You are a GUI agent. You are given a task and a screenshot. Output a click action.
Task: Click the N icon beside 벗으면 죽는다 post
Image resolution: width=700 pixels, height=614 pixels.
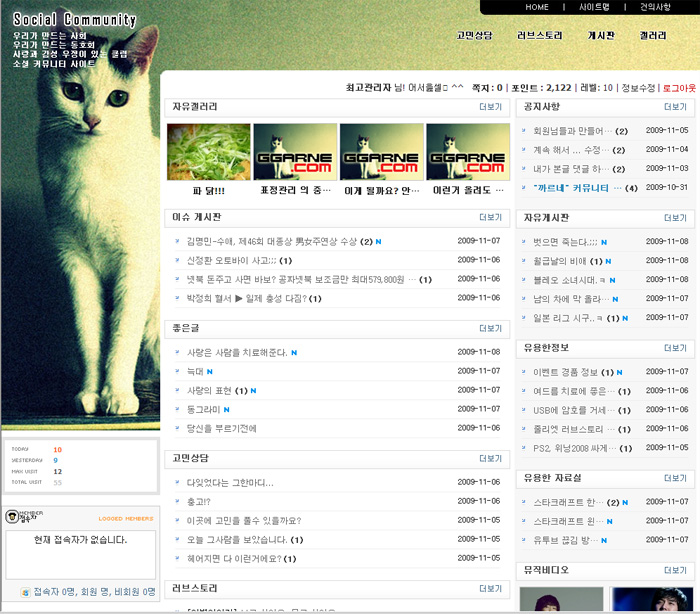click(x=604, y=242)
